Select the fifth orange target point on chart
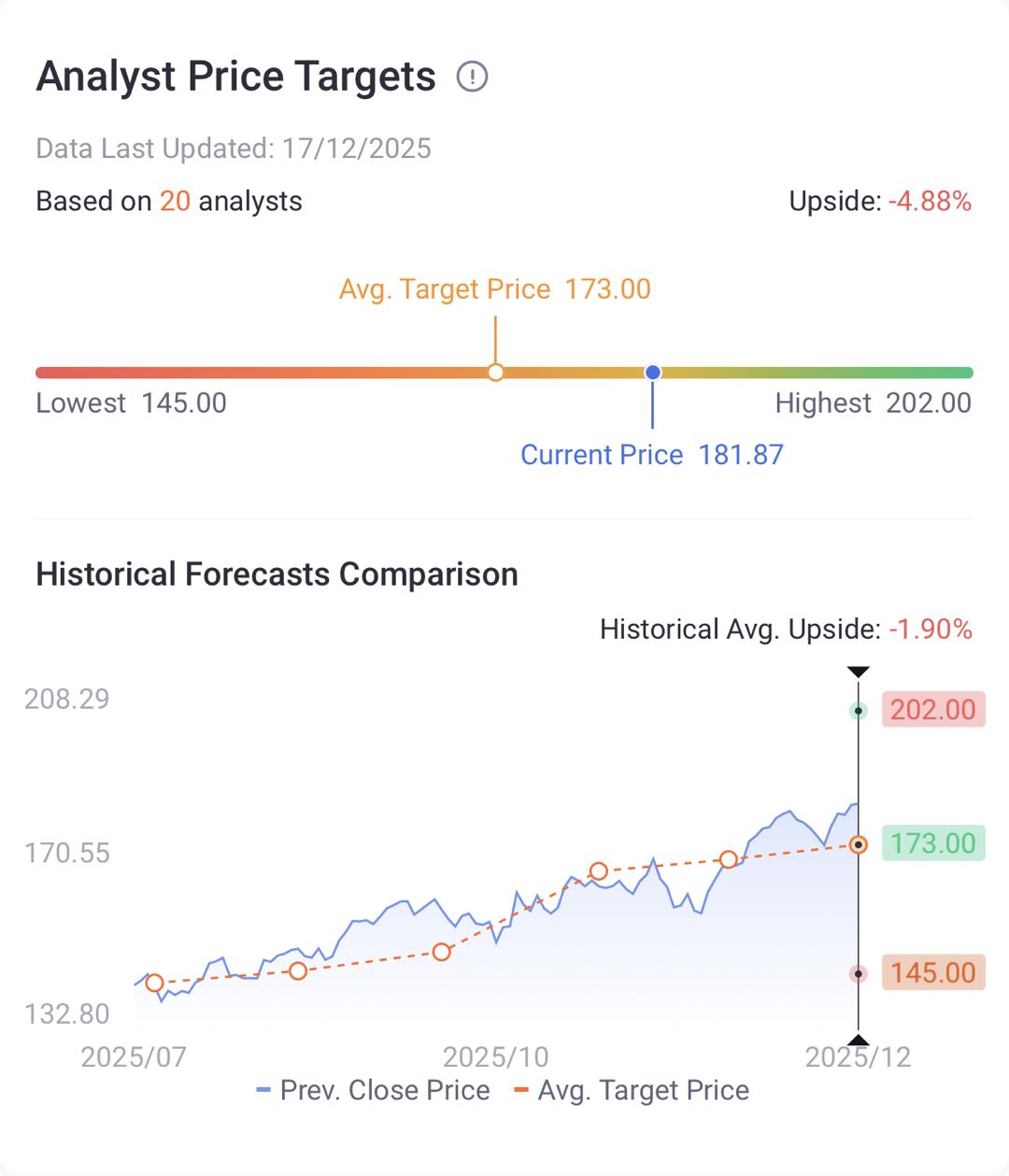Viewport: 1009px width, 1176px height. [x=729, y=859]
